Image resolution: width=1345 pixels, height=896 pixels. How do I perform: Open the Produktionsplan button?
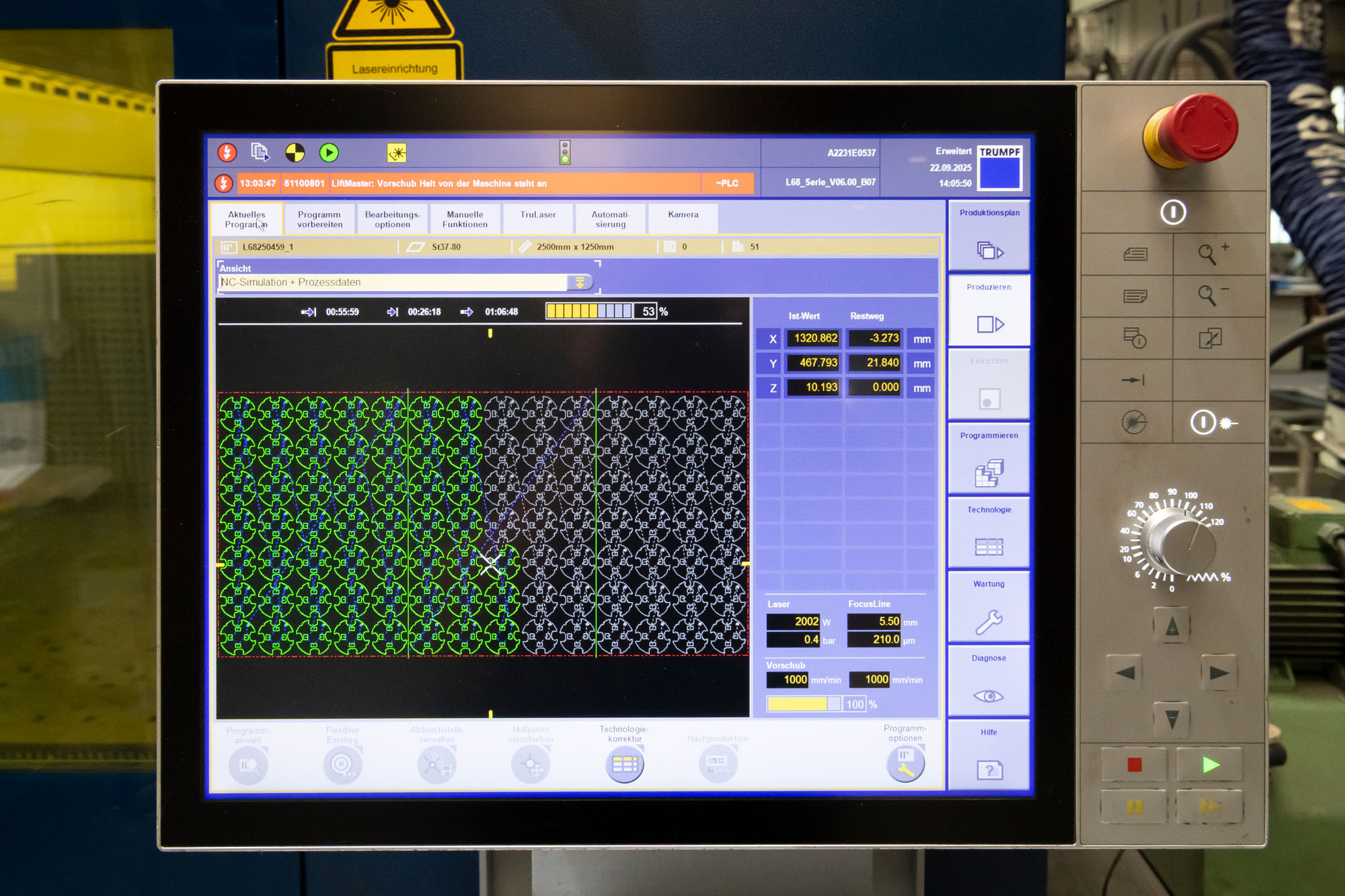(x=989, y=237)
